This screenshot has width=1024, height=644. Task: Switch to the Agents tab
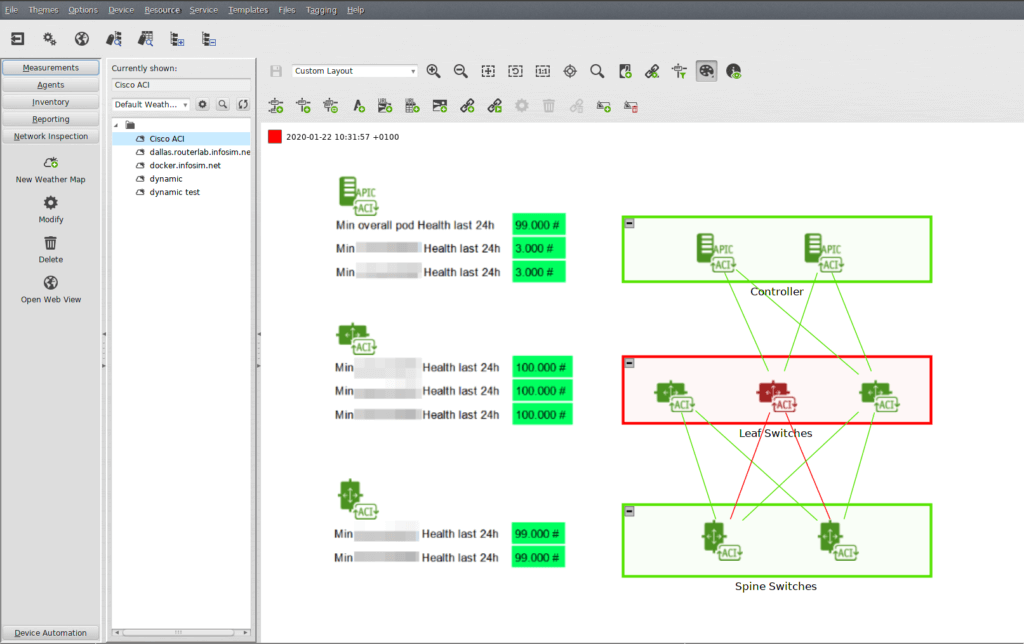coord(50,84)
